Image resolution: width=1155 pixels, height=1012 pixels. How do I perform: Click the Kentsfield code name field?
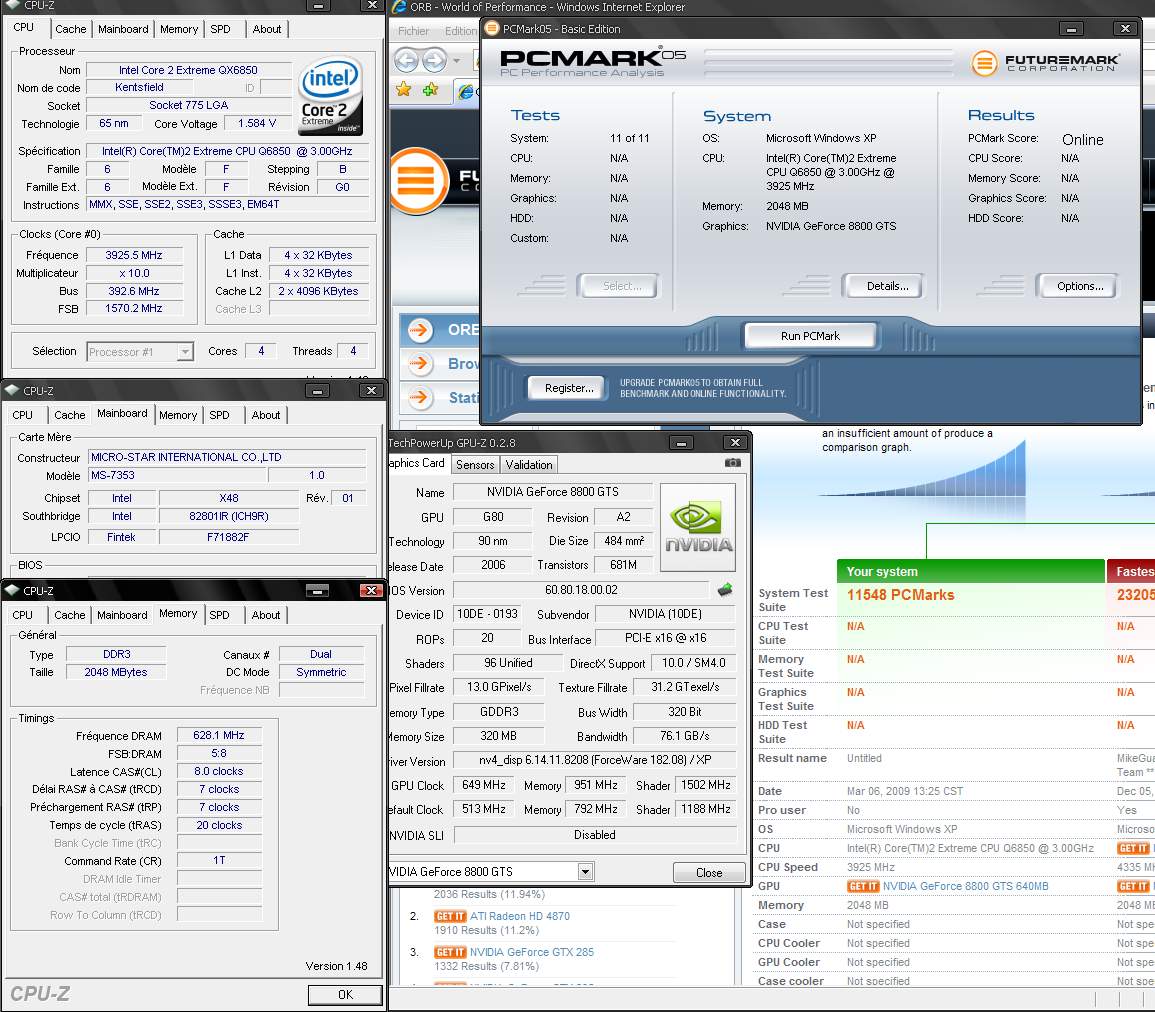click(139, 87)
